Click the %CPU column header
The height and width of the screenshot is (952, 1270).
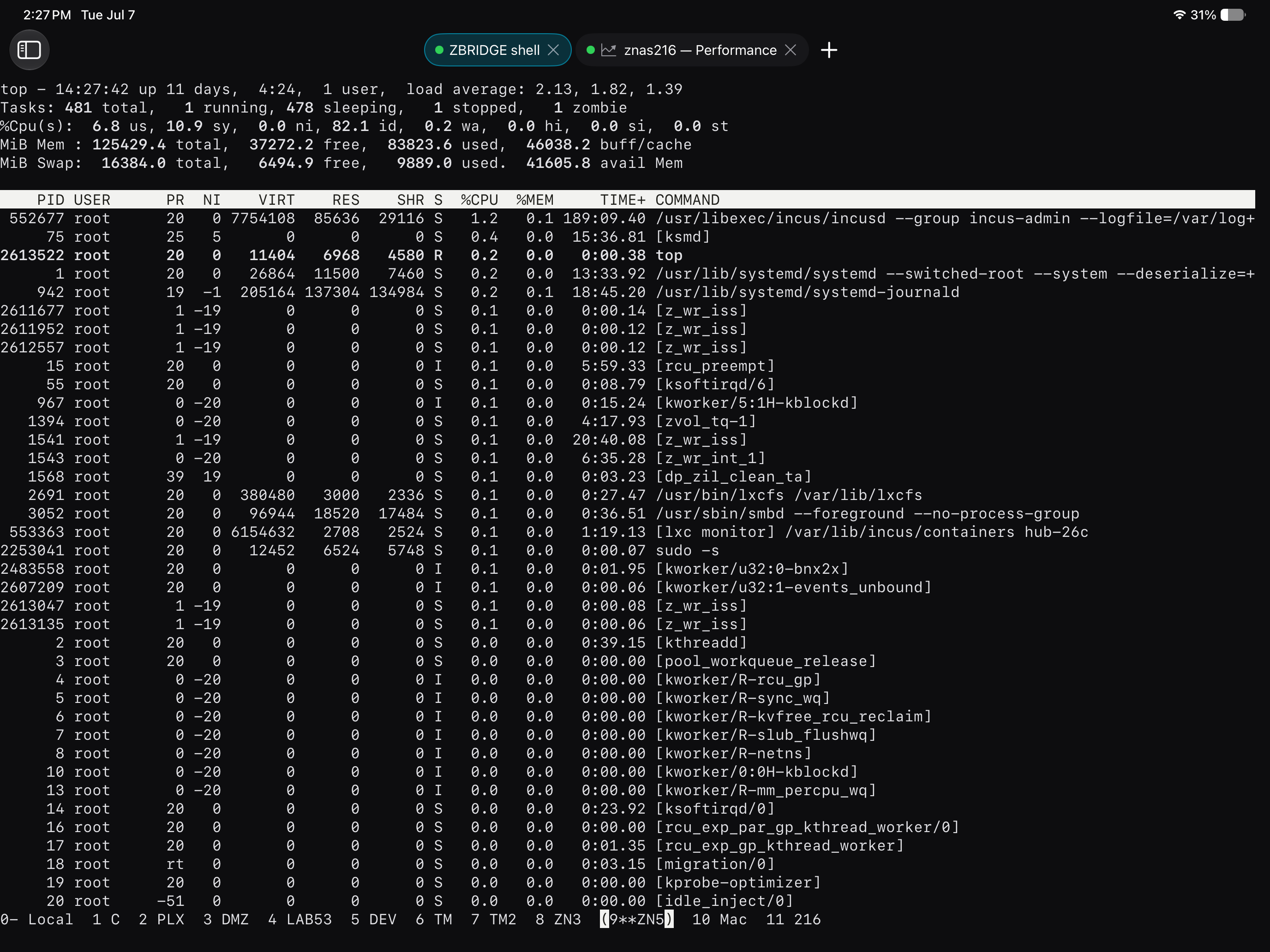point(479,200)
